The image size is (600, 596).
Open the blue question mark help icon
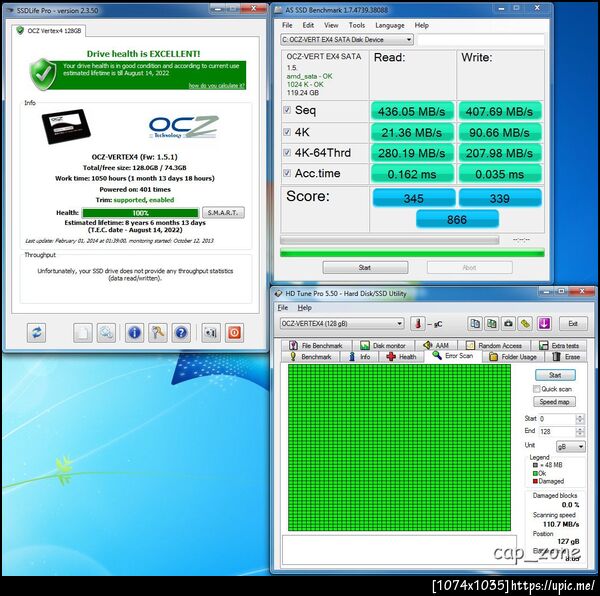181,332
